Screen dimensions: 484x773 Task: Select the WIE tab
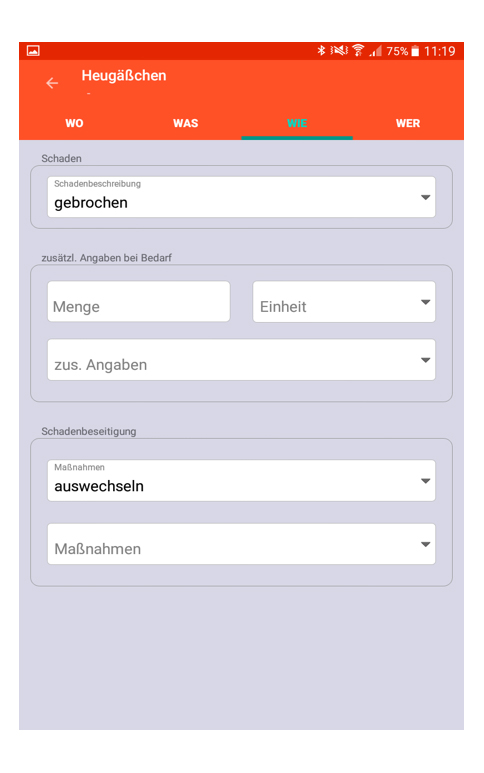point(297,123)
